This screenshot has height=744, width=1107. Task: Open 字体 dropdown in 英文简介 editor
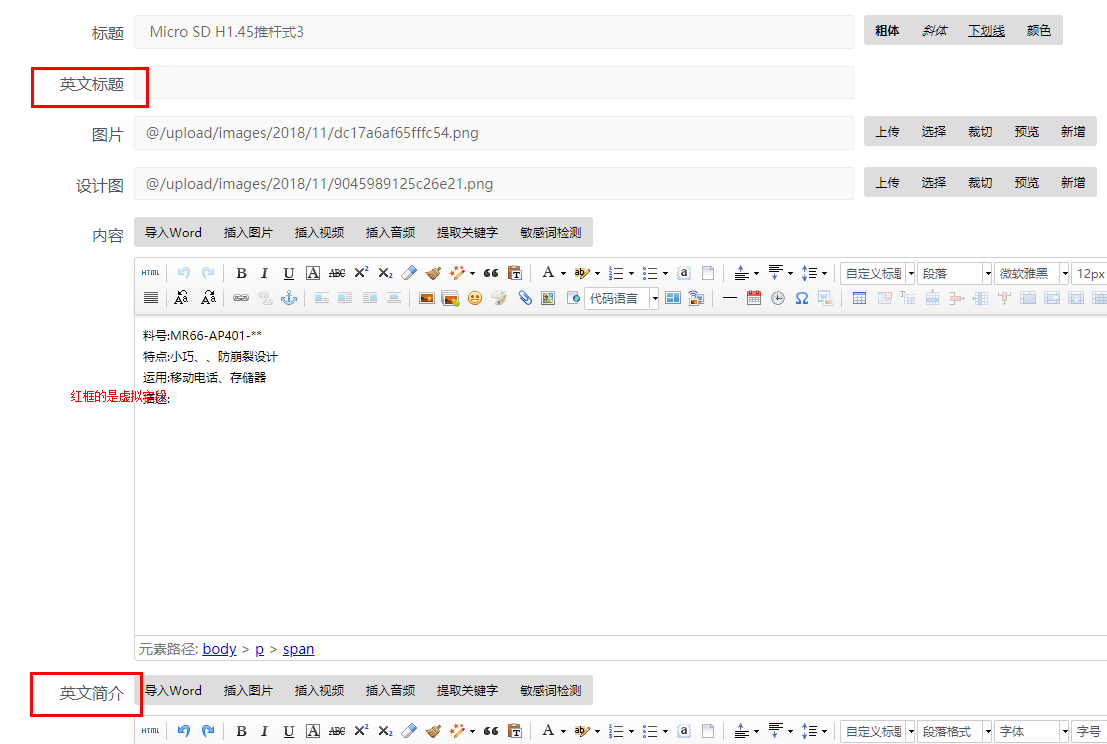pos(1031,731)
